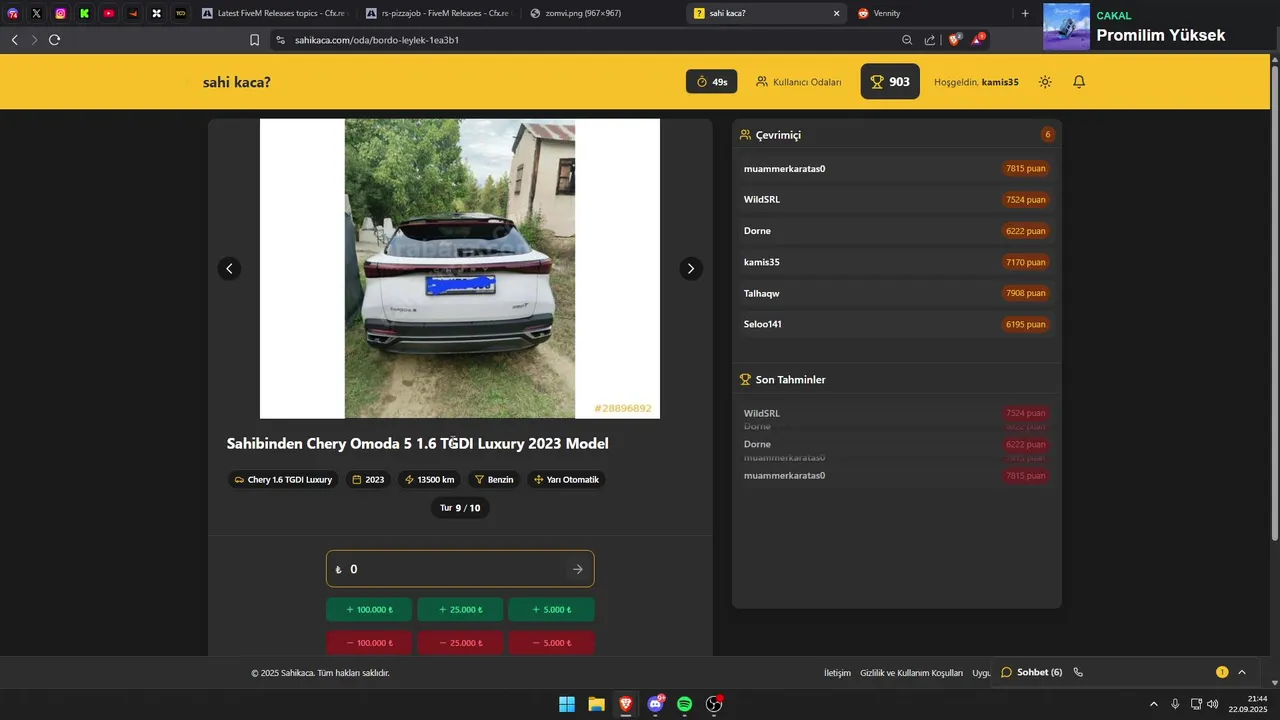The height and width of the screenshot is (720, 1280).
Task: Click the Benzin fuel tag
Action: [494, 480]
